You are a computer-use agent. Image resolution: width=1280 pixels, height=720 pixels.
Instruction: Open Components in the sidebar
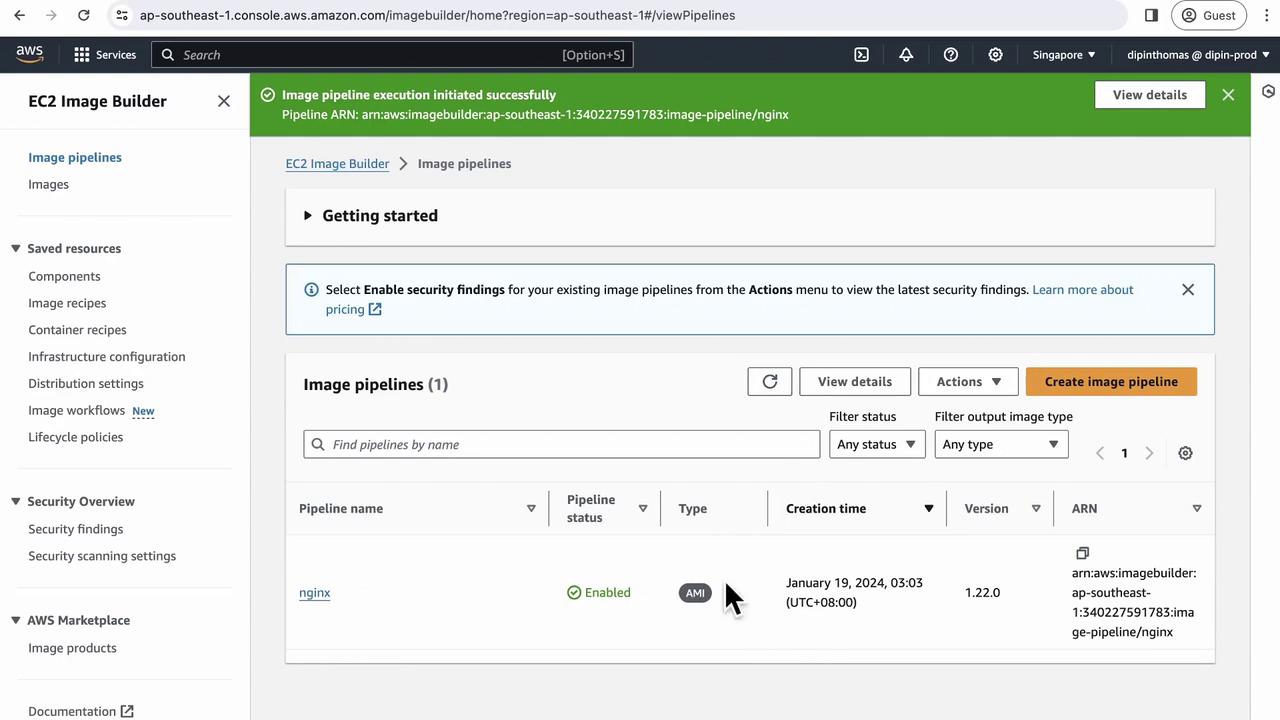64,277
